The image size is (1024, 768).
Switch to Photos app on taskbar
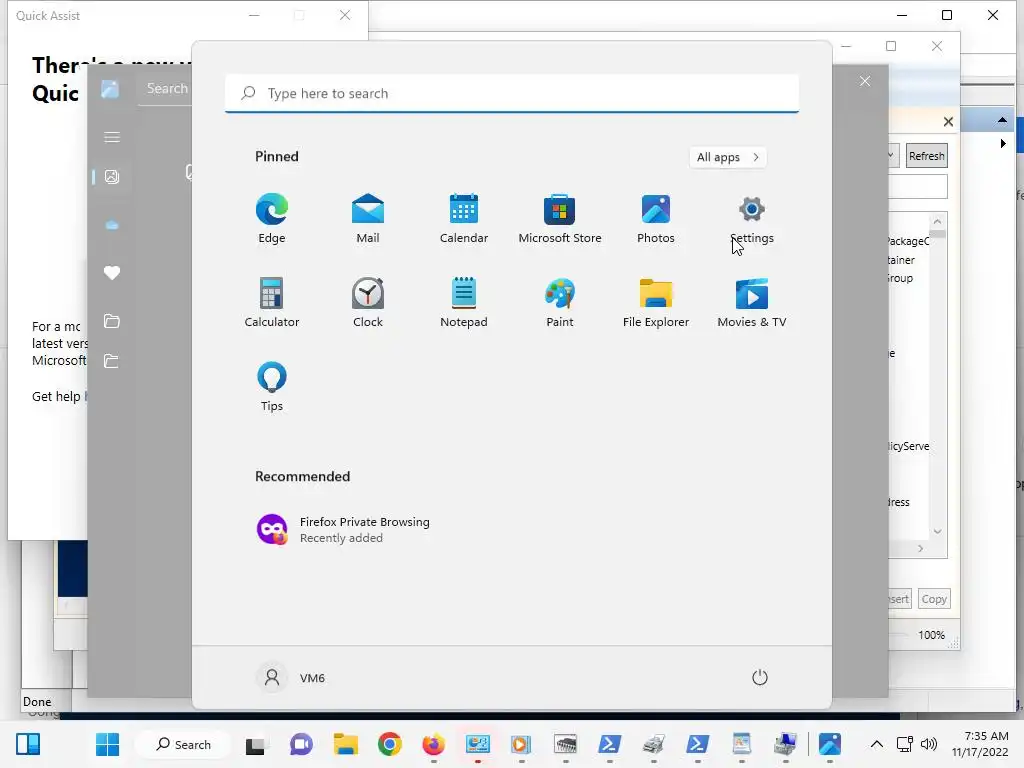[829, 744]
